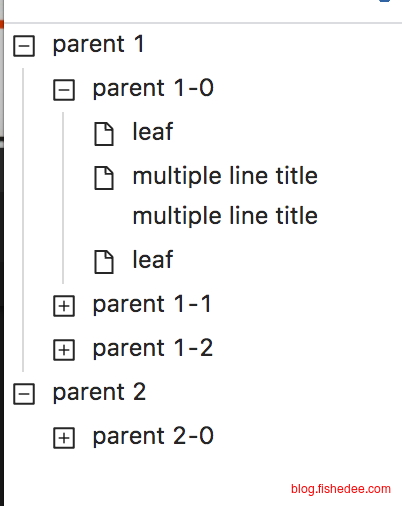The width and height of the screenshot is (402, 506).
Task: Expand the parent 2-0 node
Action: coord(64,438)
